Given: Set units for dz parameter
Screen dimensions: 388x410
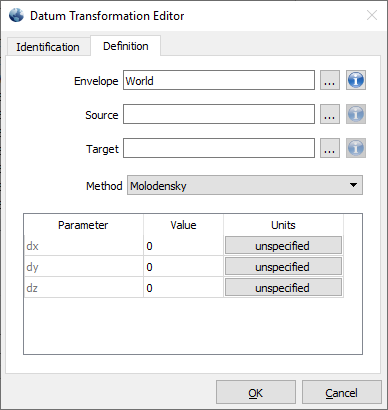Looking at the screenshot, I should [283, 288].
